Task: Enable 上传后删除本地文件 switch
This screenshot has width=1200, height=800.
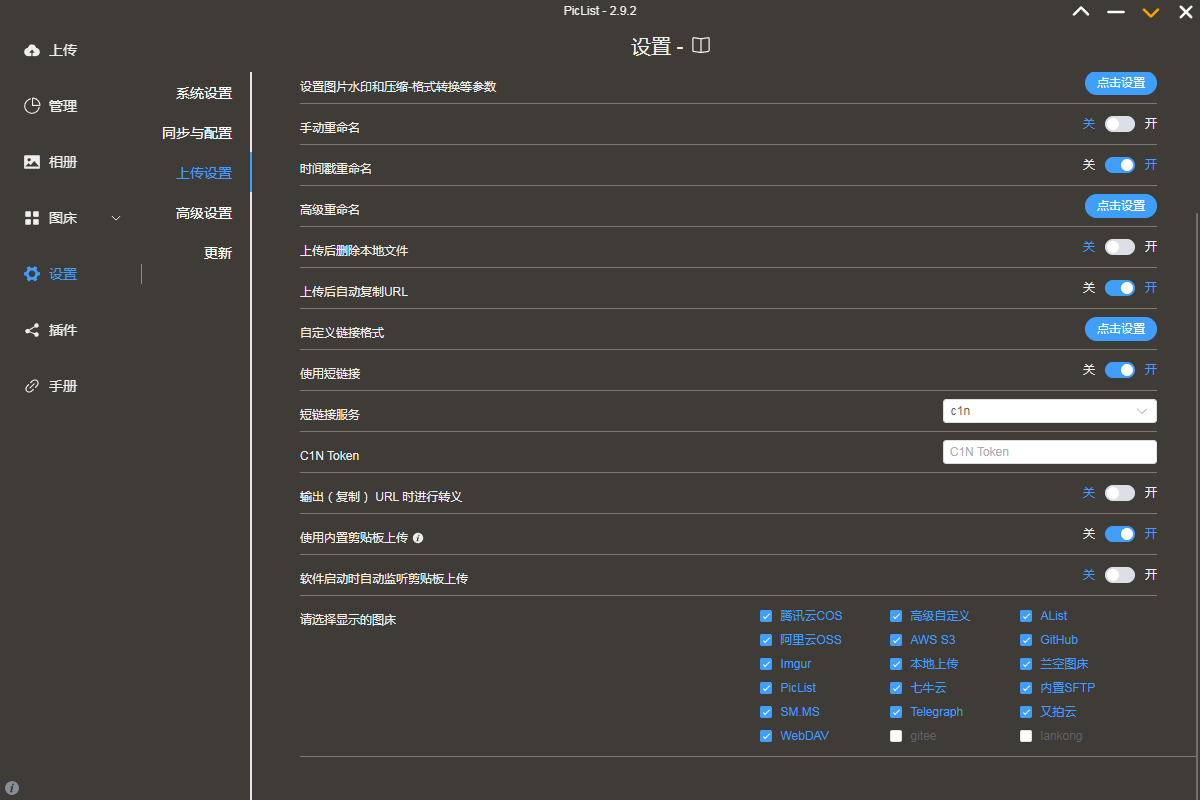Action: point(1120,247)
